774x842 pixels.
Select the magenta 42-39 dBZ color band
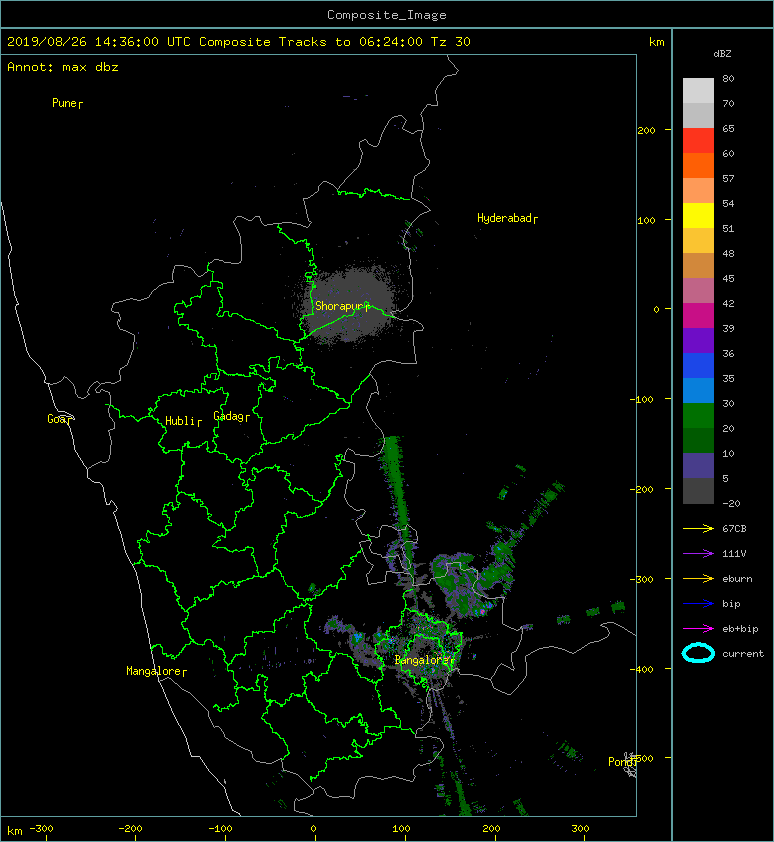698,316
